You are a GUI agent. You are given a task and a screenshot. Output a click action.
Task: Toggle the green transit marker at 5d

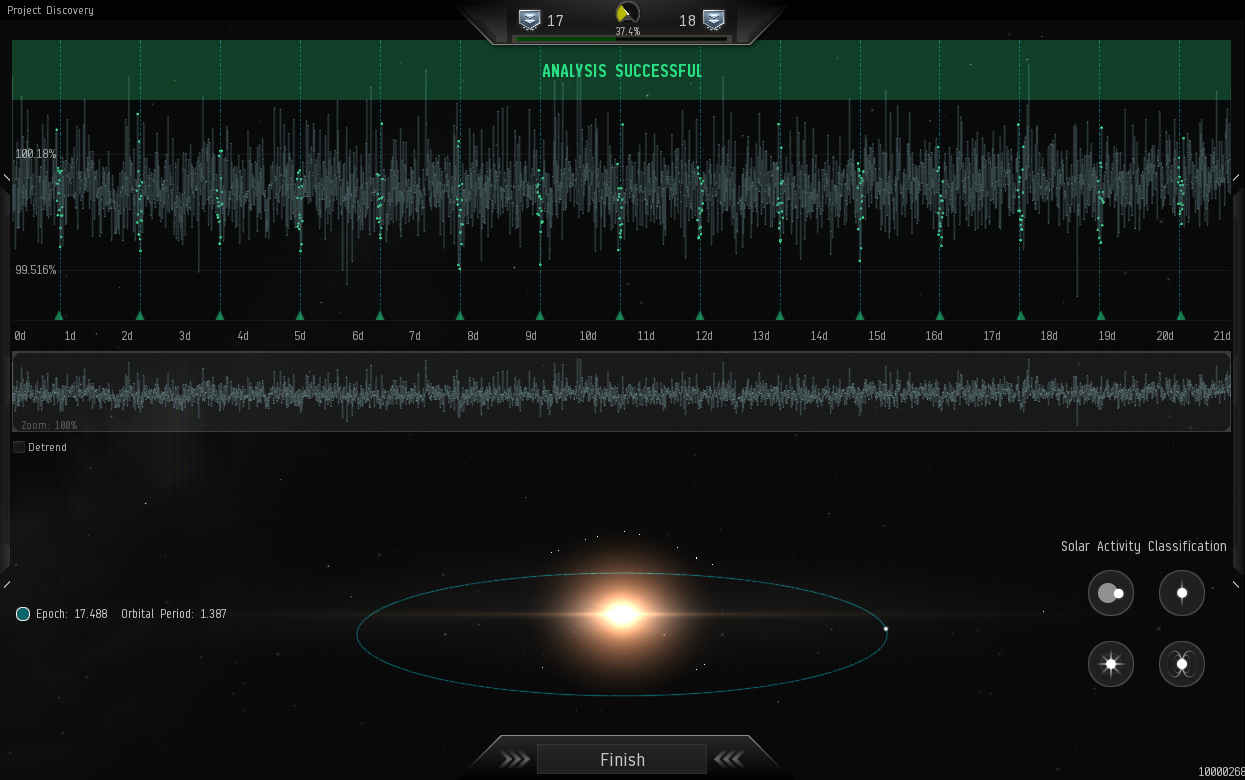point(299,315)
